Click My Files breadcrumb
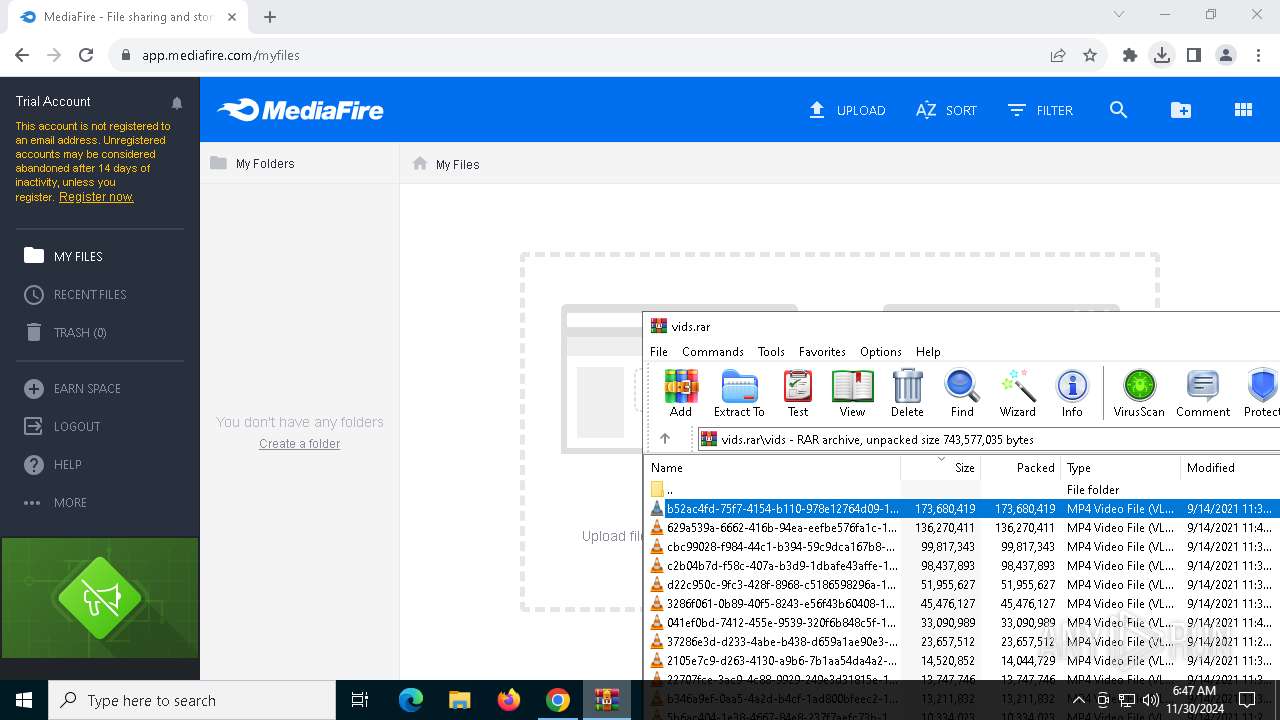 (x=457, y=164)
